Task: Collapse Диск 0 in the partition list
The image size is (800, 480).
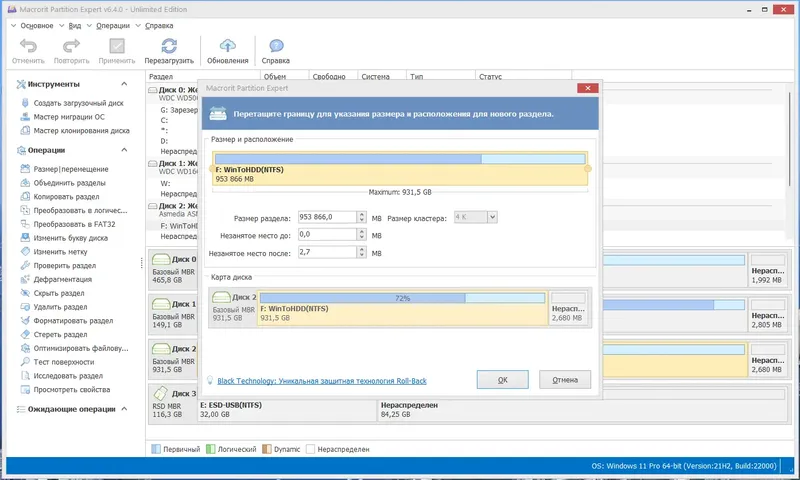Action: [x=153, y=90]
